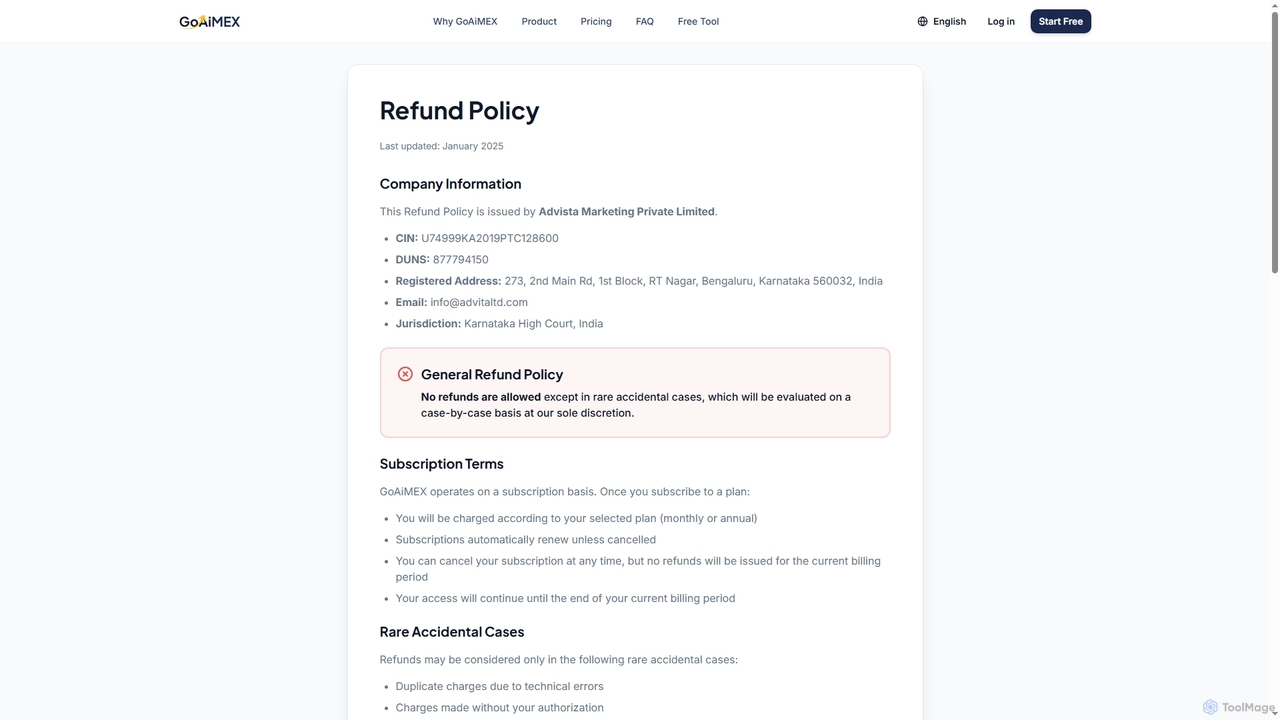
Task: Open the Why GoAiMEX menu item
Action: 465,21
